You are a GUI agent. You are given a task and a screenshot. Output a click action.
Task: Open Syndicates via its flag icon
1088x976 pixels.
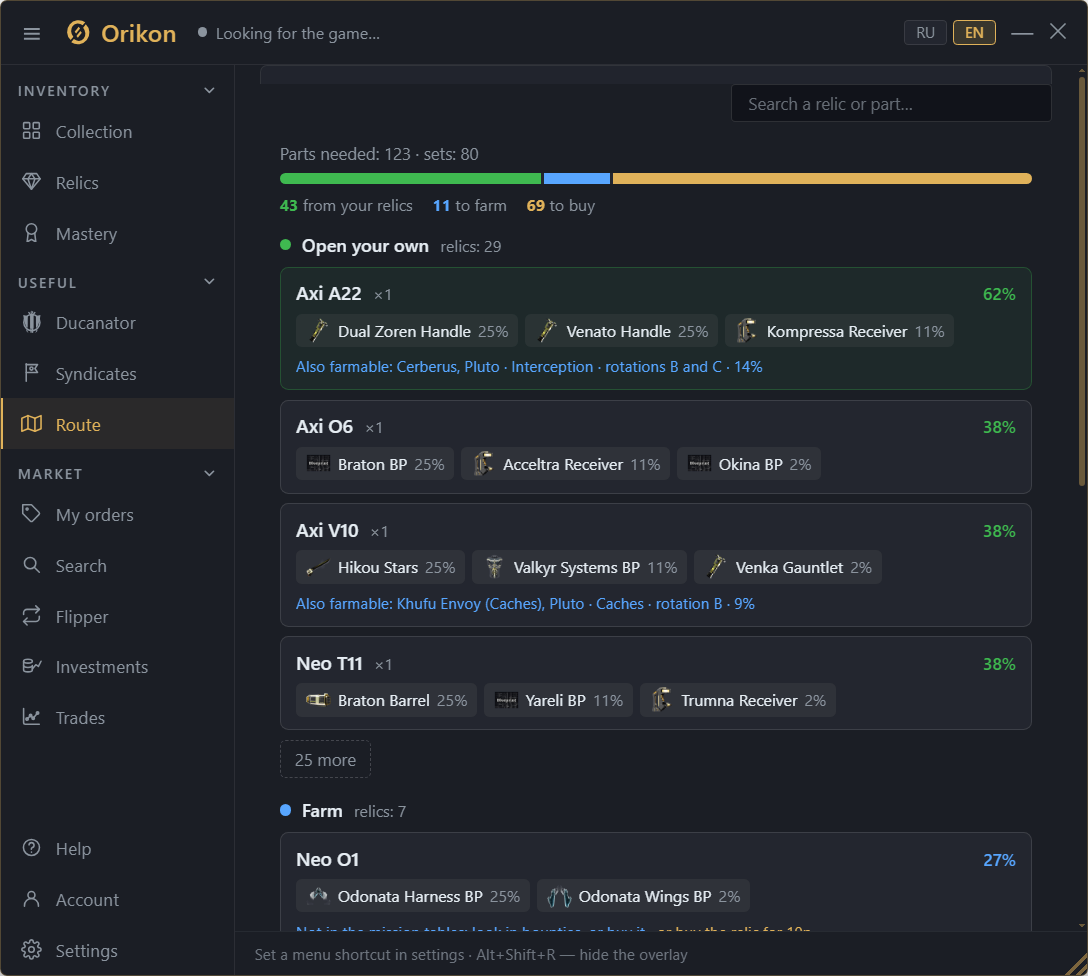coord(31,373)
